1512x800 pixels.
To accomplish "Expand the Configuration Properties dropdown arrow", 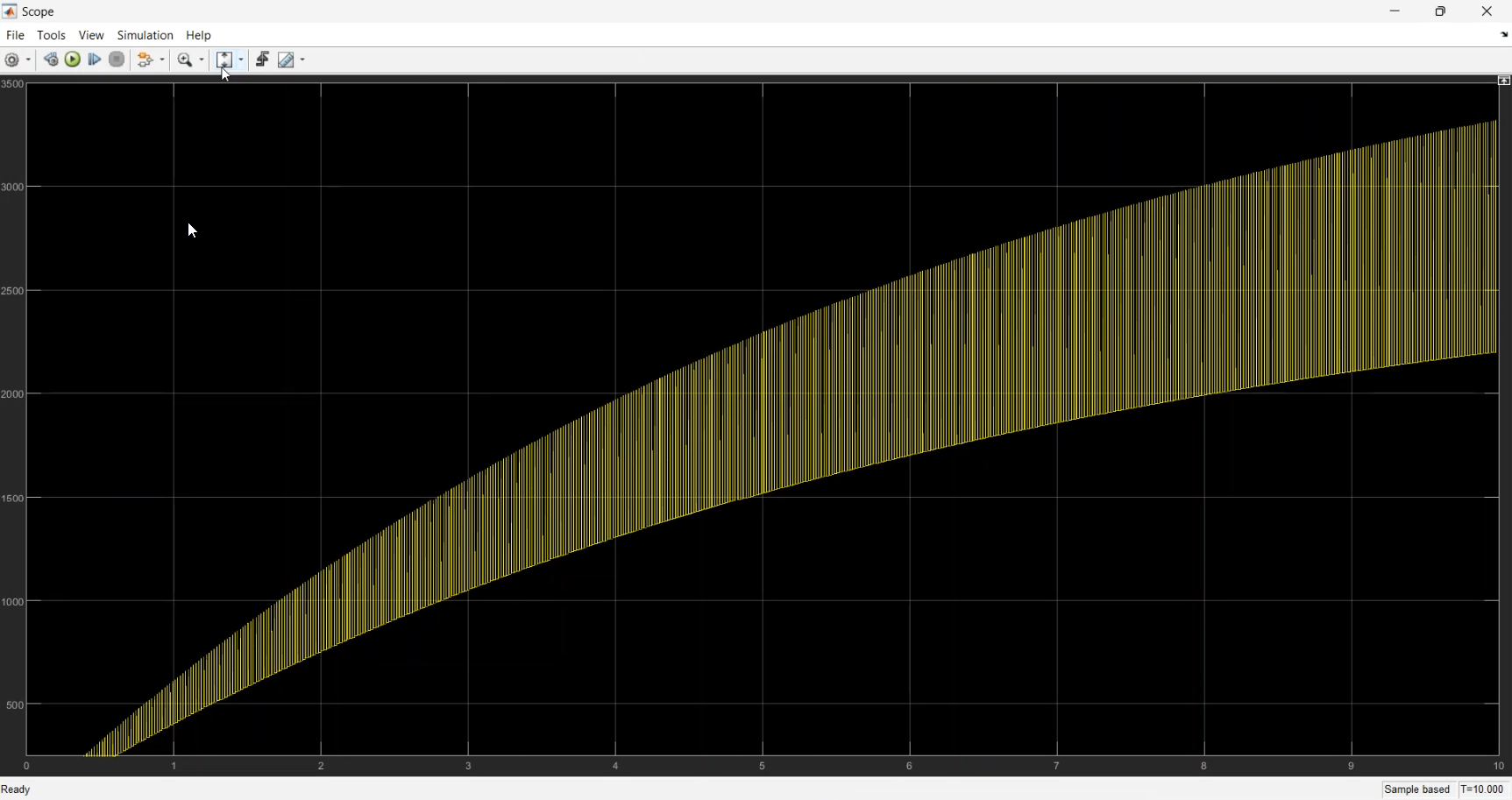I will (x=29, y=60).
